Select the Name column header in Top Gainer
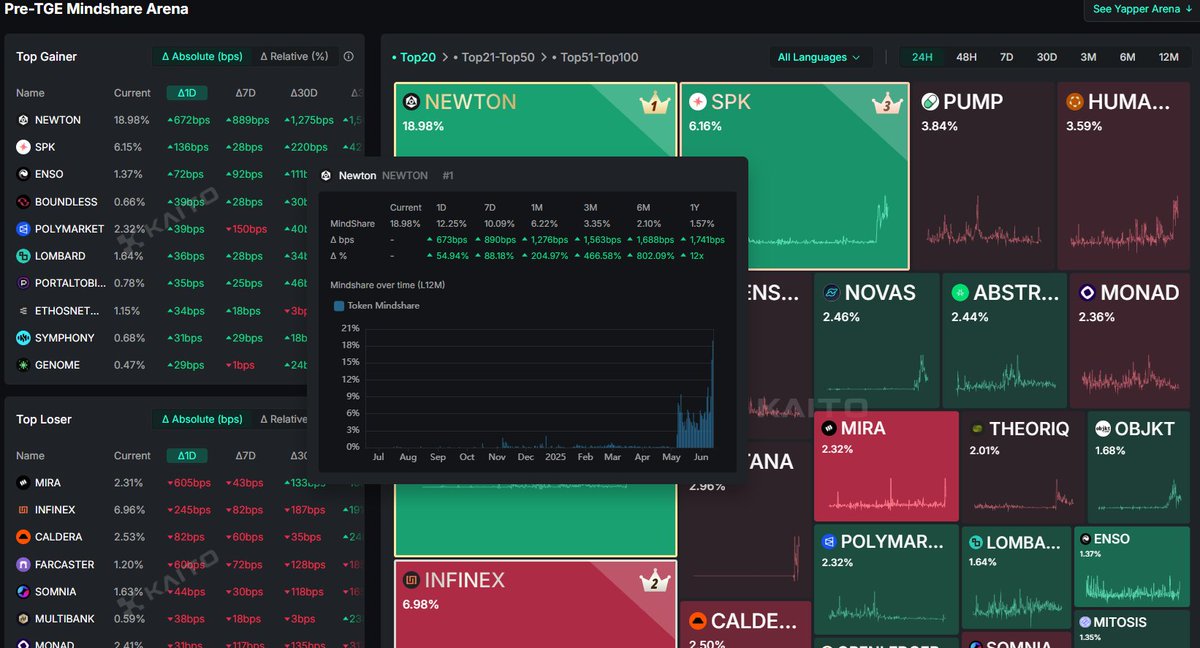1200x648 pixels. [30, 93]
